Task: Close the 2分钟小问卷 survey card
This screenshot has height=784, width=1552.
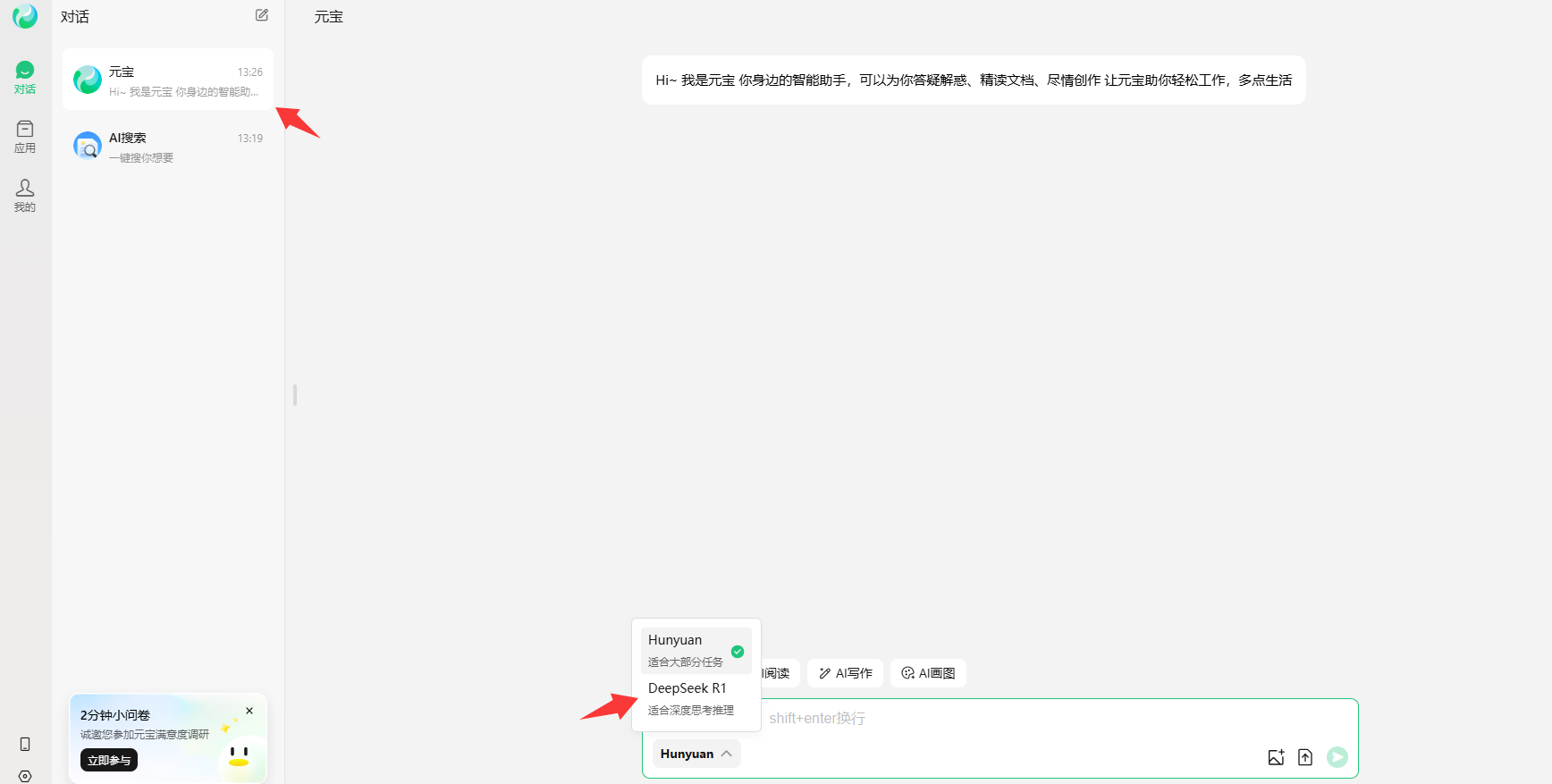Action: pyautogui.click(x=249, y=711)
